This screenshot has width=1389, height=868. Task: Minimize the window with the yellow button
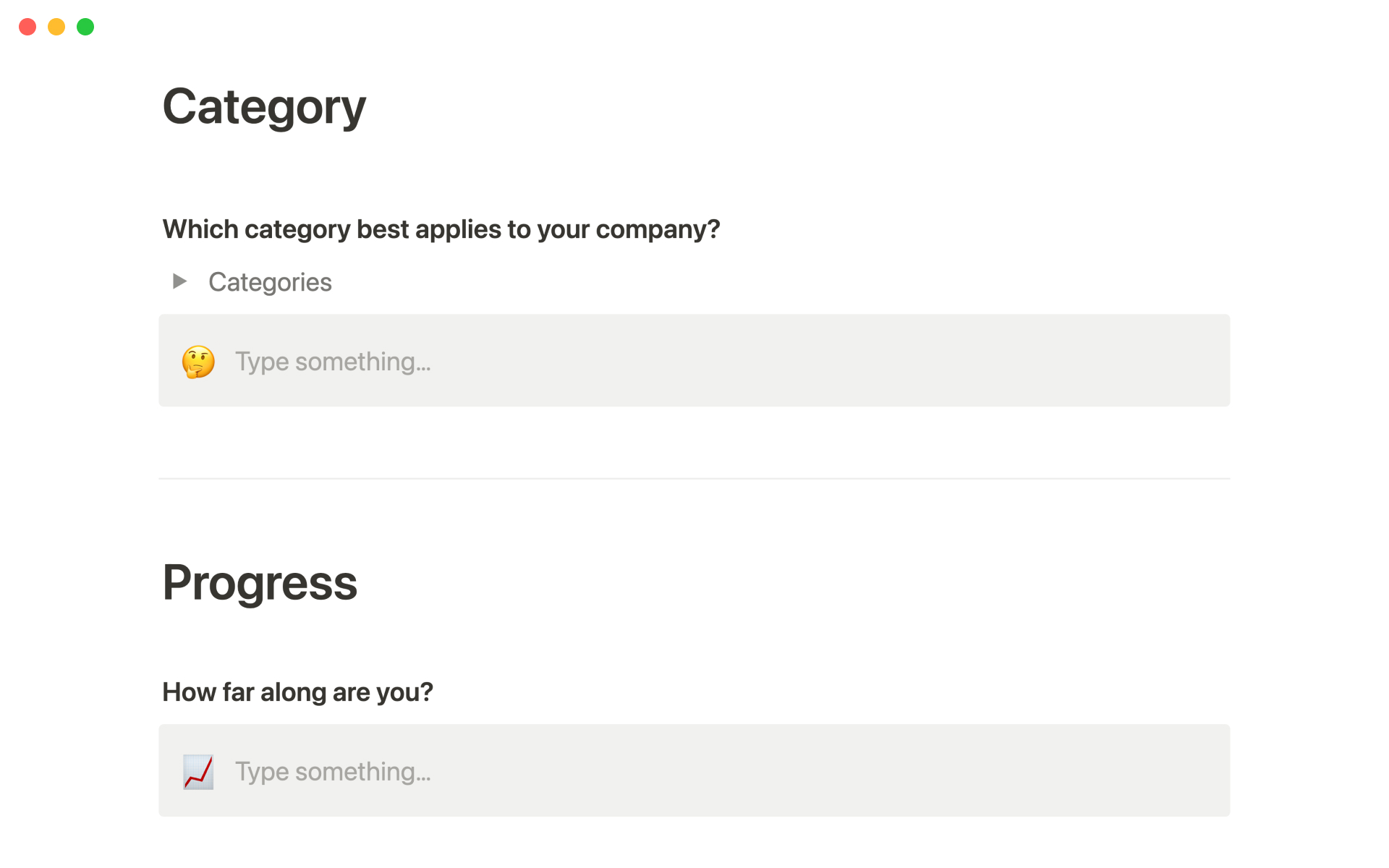pos(56,27)
